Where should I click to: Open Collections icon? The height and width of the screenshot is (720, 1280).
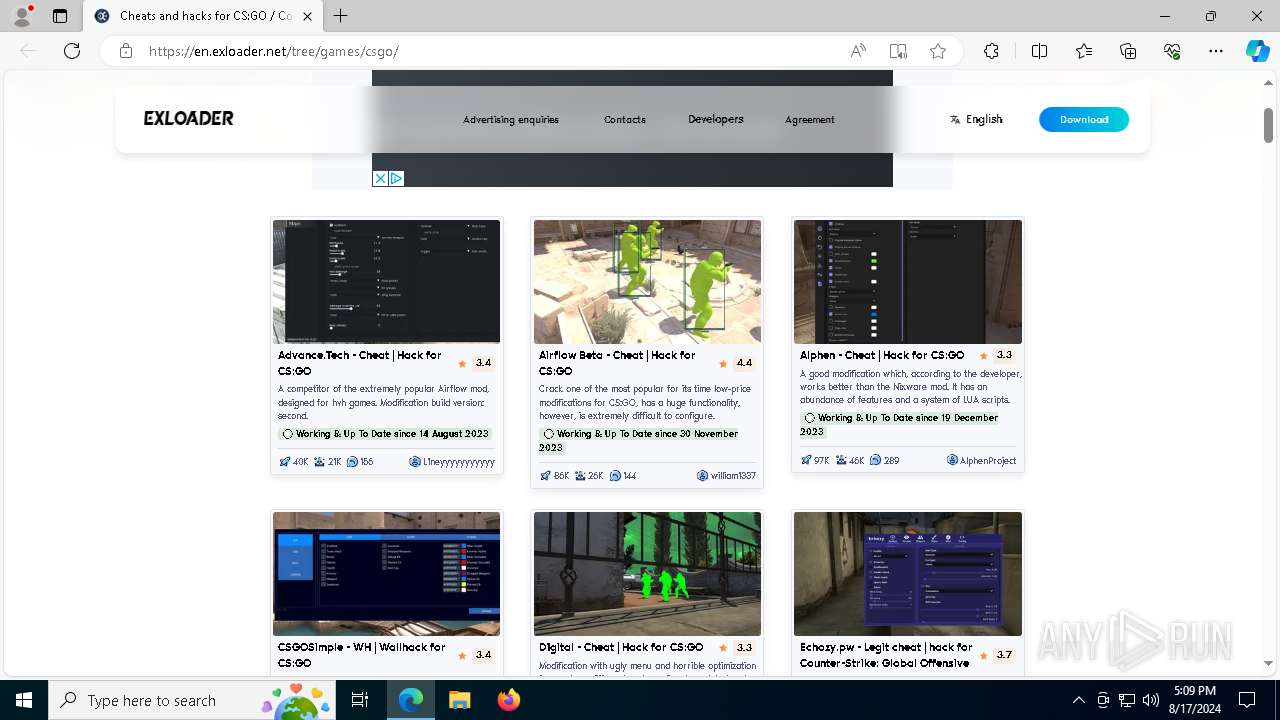click(1128, 51)
